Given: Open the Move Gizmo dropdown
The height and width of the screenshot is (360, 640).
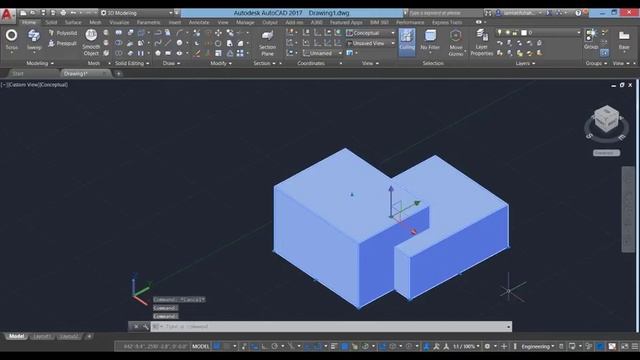Looking at the screenshot, I should 456,42.
